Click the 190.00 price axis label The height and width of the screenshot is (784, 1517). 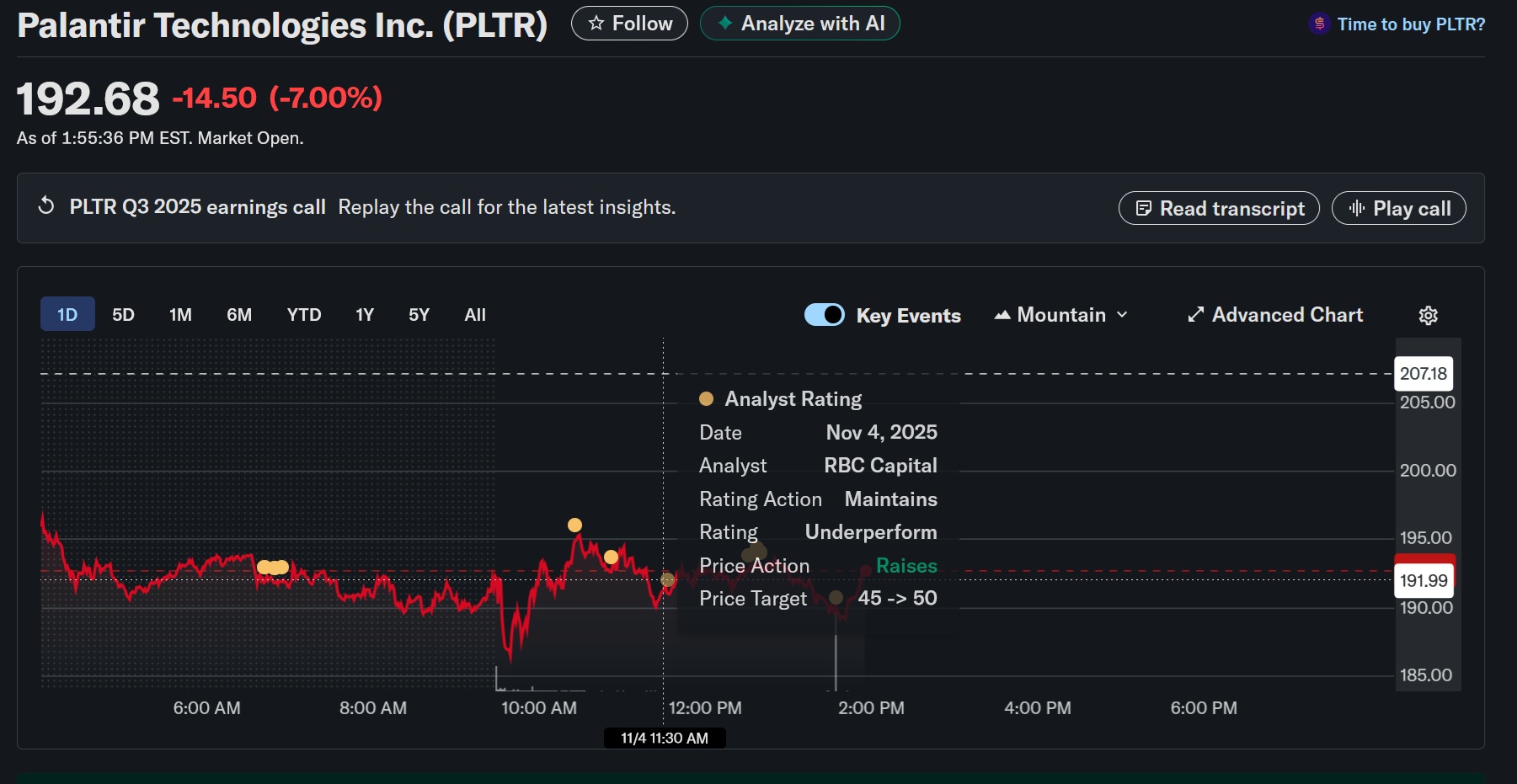pos(1426,607)
